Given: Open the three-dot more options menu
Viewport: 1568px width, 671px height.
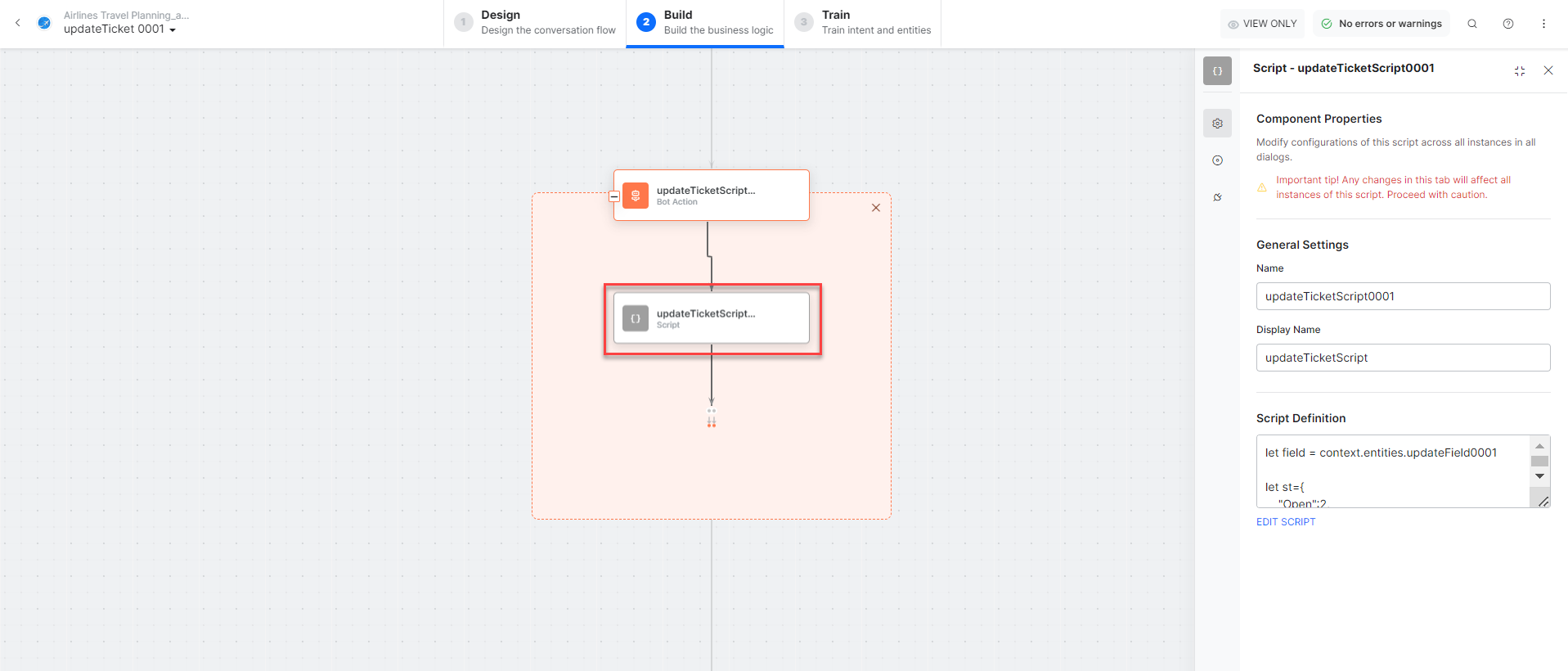Looking at the screenshot, I should pos(1543,24).
